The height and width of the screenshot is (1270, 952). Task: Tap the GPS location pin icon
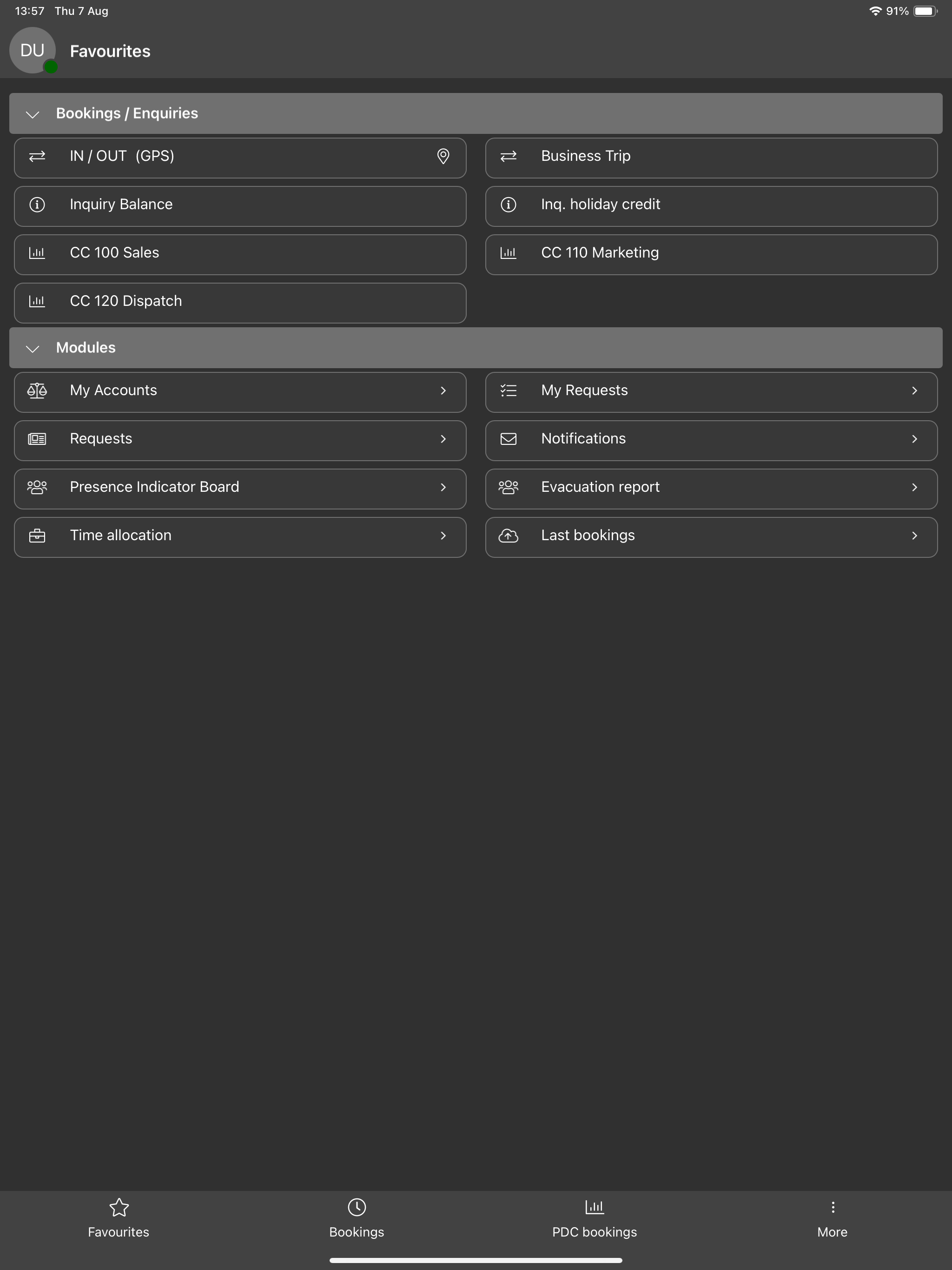pos(443,156)
